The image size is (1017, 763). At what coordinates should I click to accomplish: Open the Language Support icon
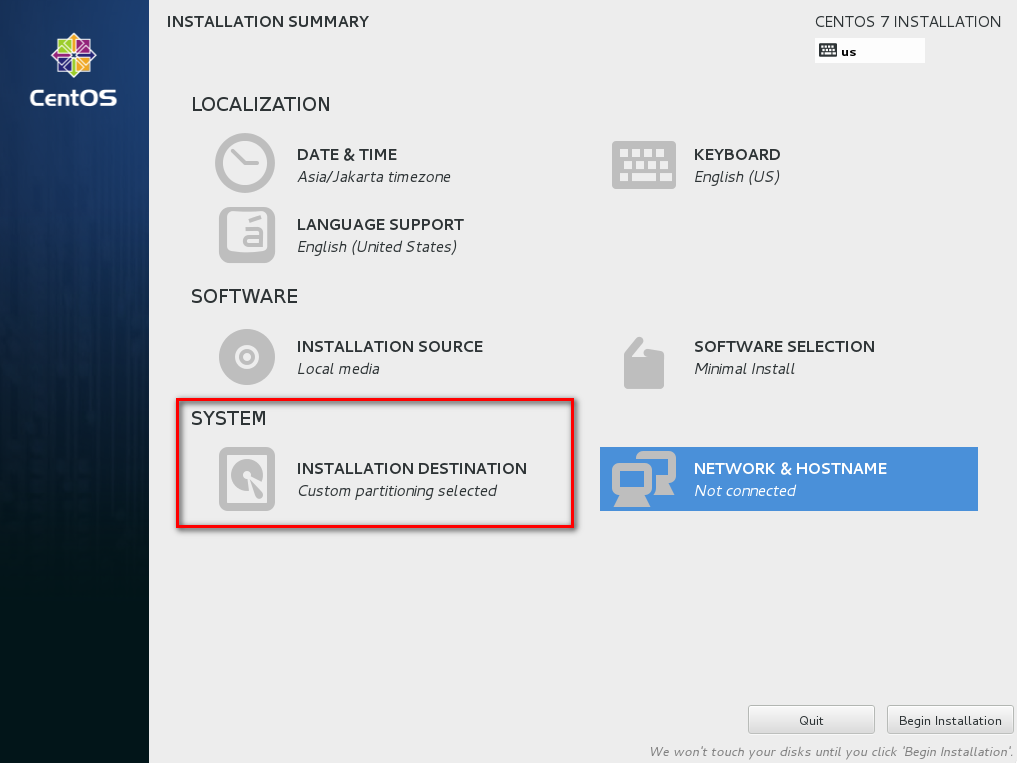pos(246,235)
